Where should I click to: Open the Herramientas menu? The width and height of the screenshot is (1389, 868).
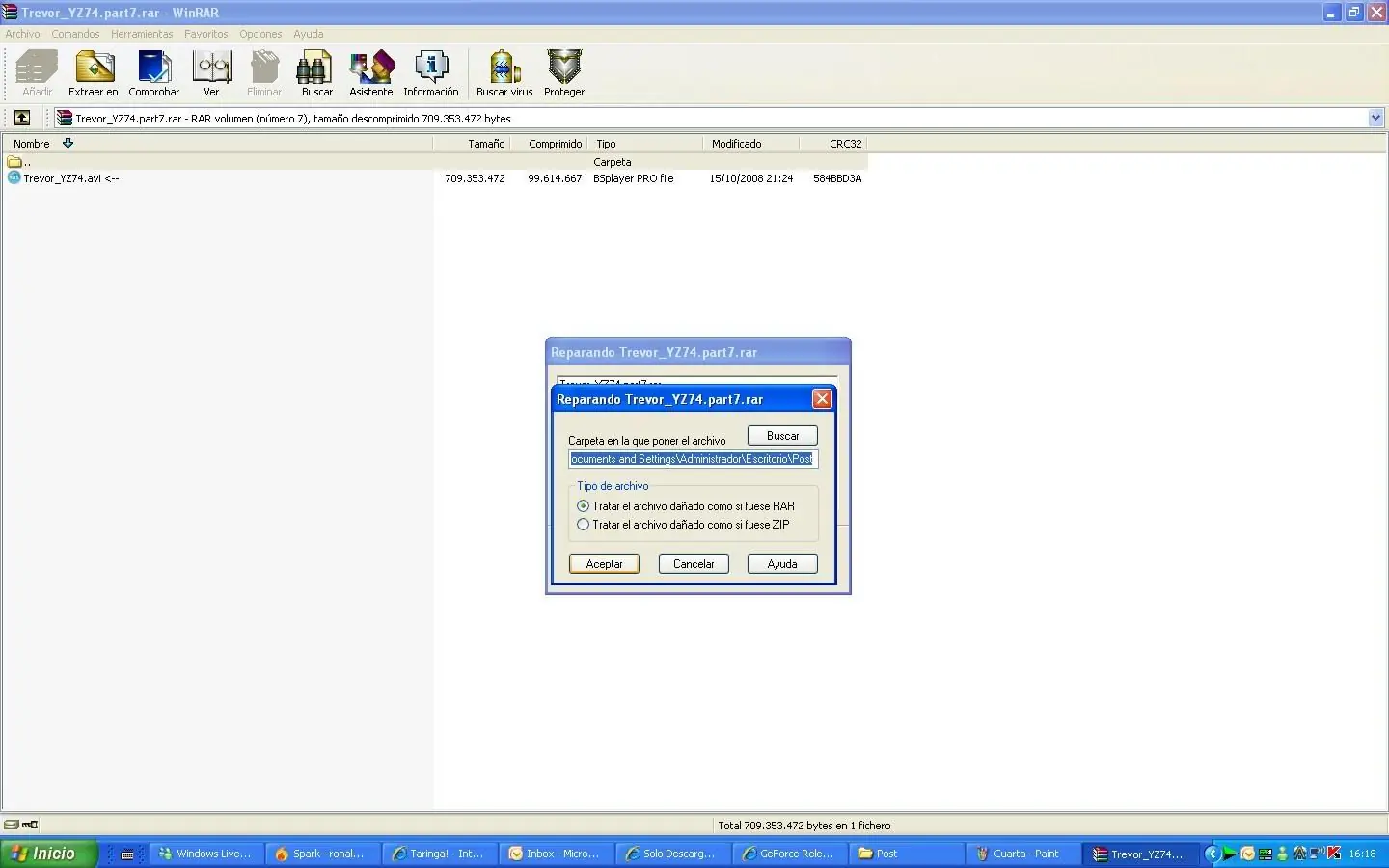click(x=142, y=34)
